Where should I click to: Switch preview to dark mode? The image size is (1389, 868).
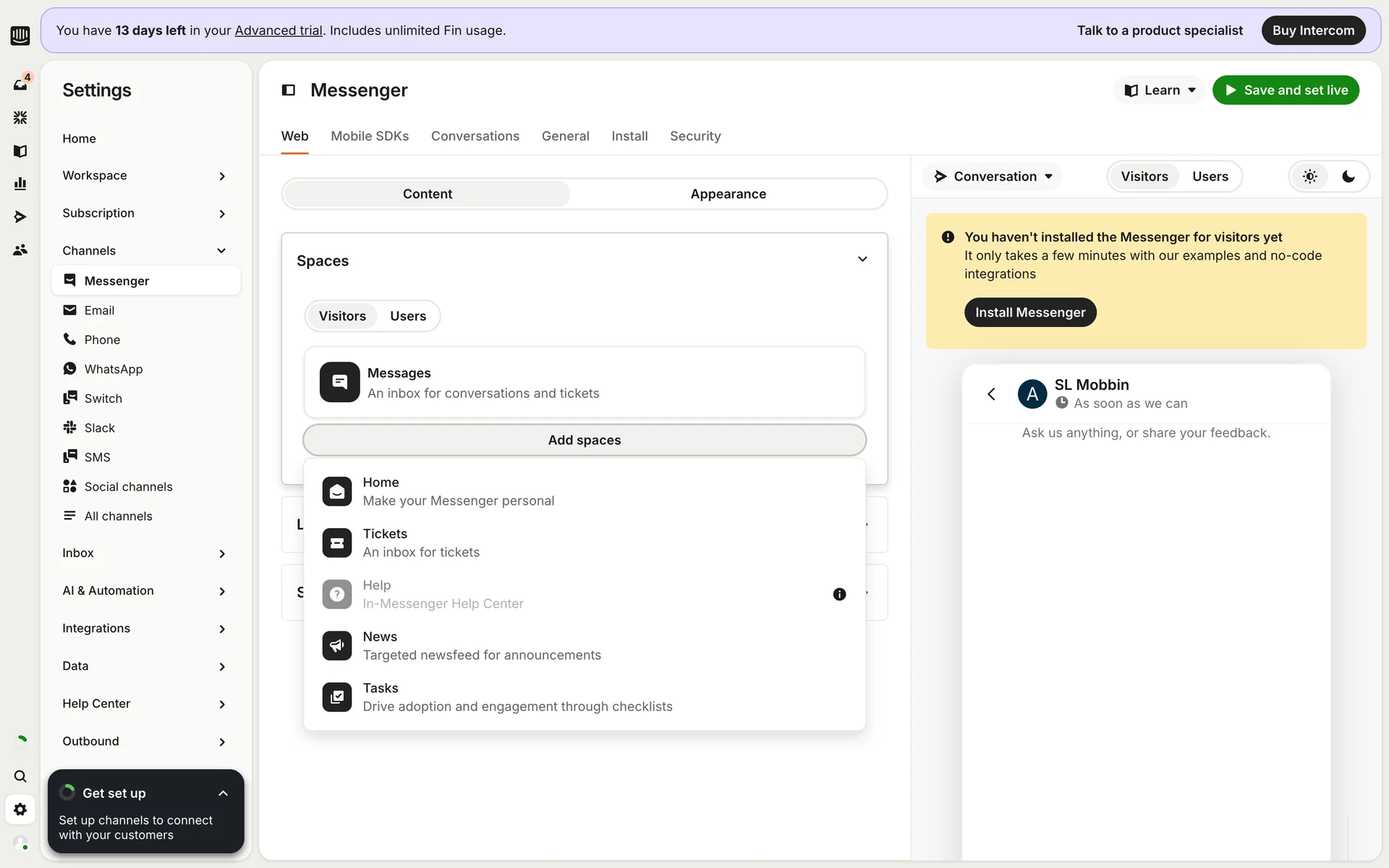pyautogui.click(x=1348, y=176)
